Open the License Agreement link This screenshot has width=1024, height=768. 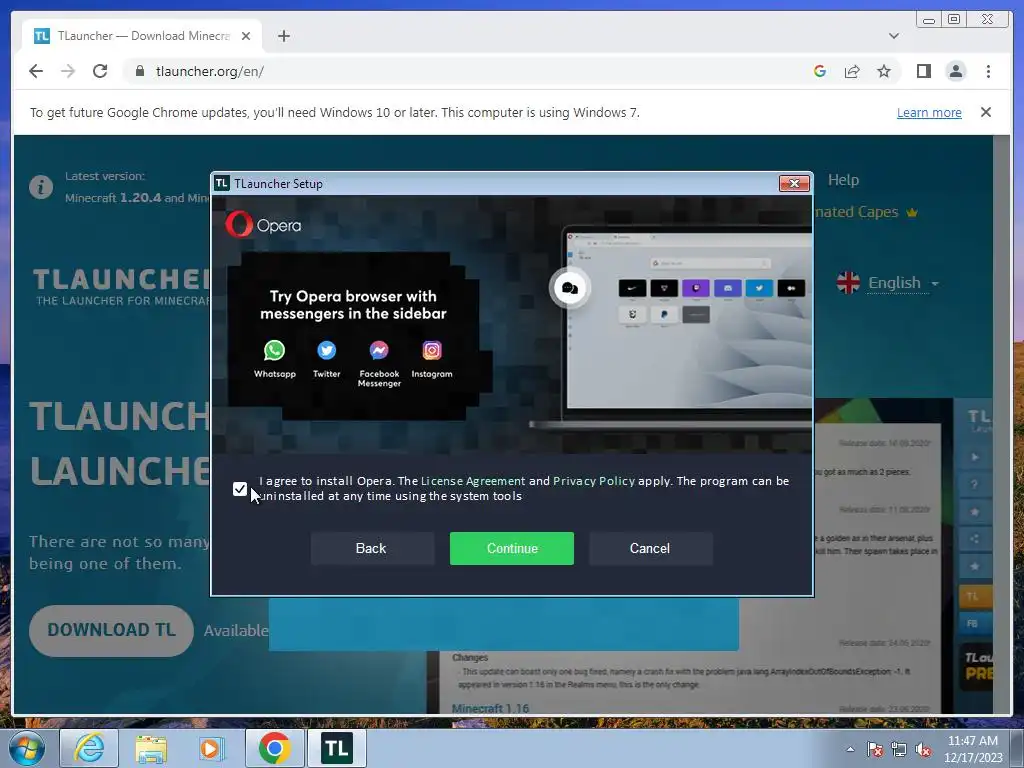pyautogui.click(x=473, y=481)
